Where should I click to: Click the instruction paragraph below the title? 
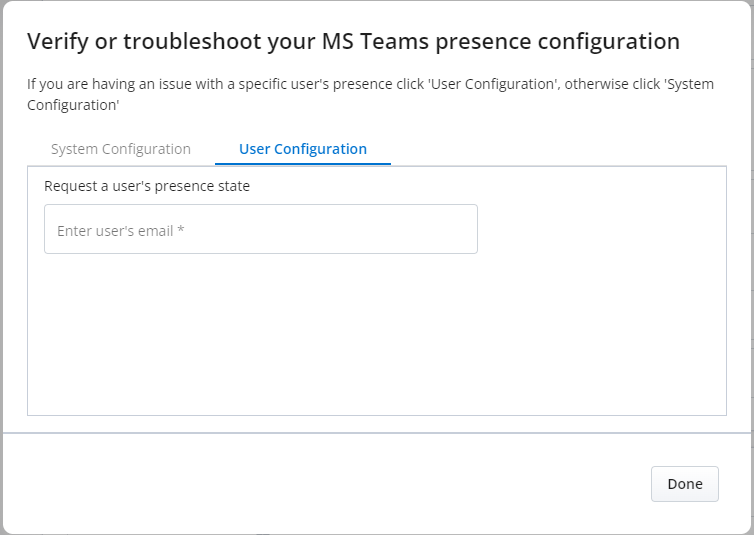click(370, 94)
